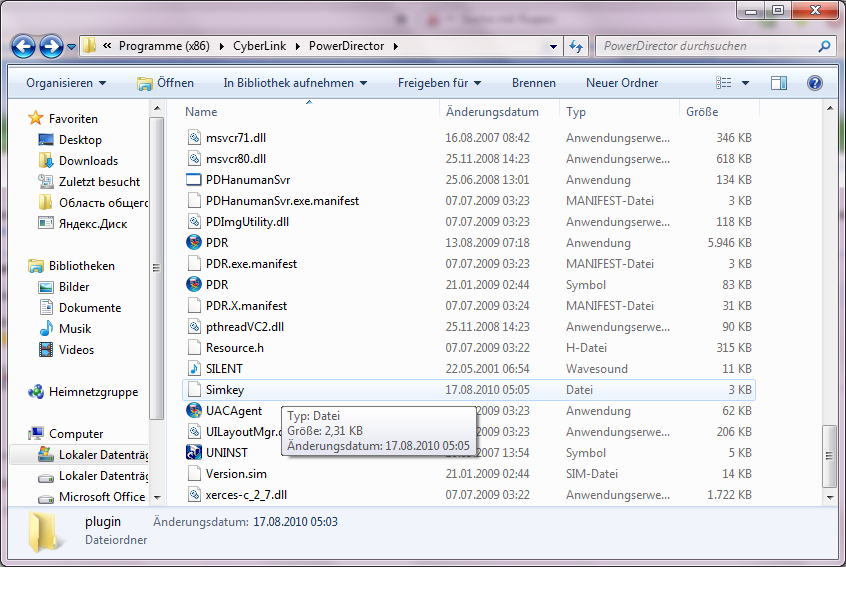Viewport: 846px width, 600px height.
Task: Select the UNINST symbol icon
Action: click(x=194, y=453)
